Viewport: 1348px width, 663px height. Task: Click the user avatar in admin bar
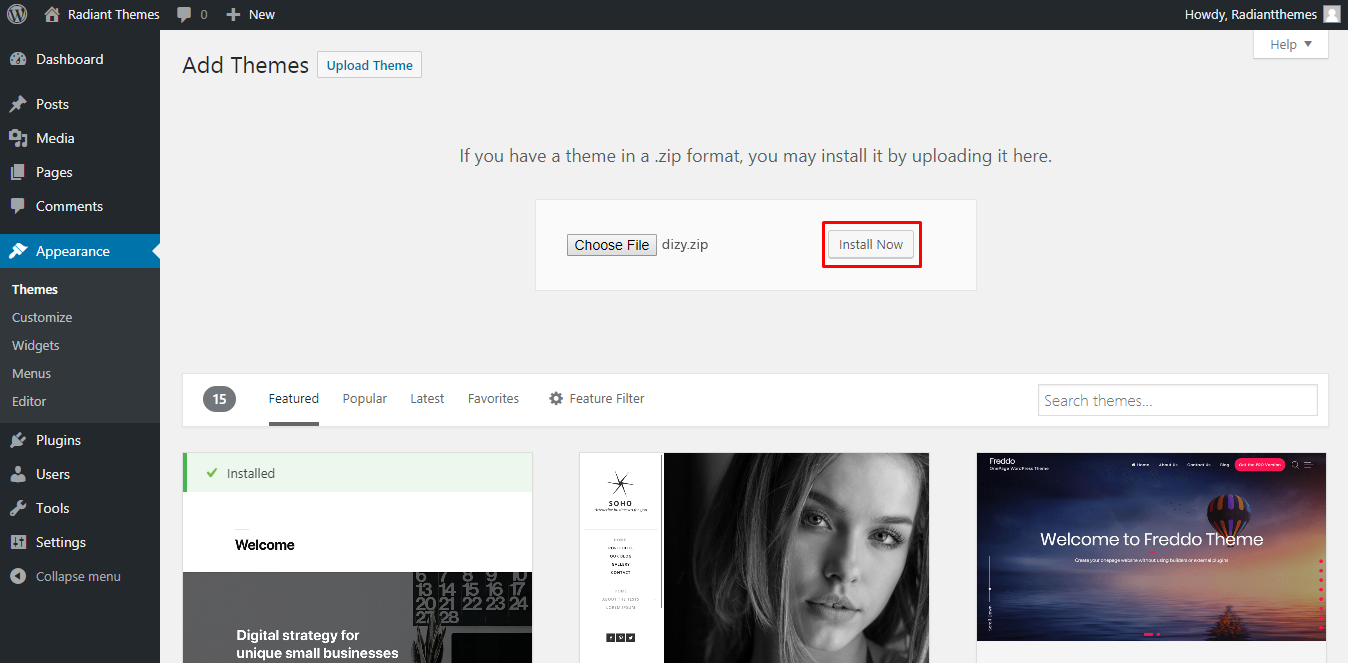point(1331,14)
